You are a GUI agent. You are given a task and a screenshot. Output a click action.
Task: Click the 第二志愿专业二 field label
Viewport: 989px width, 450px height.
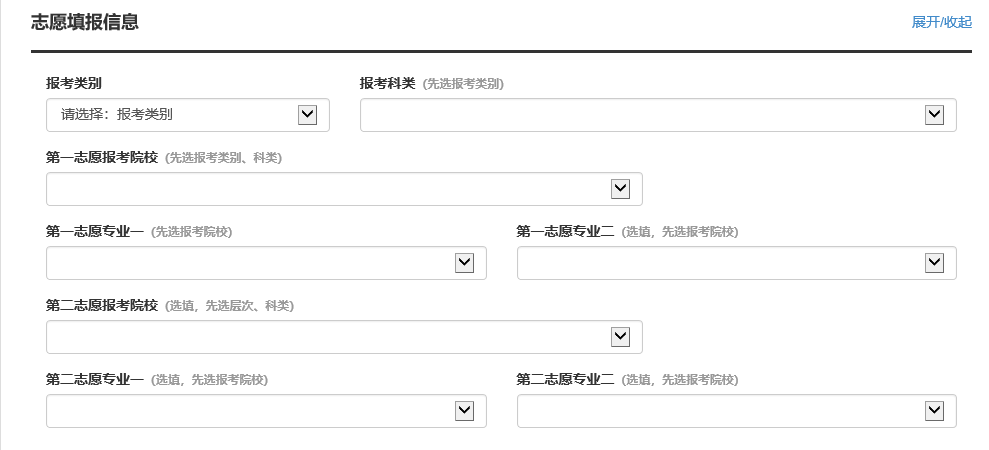click(x=566, y=379)
